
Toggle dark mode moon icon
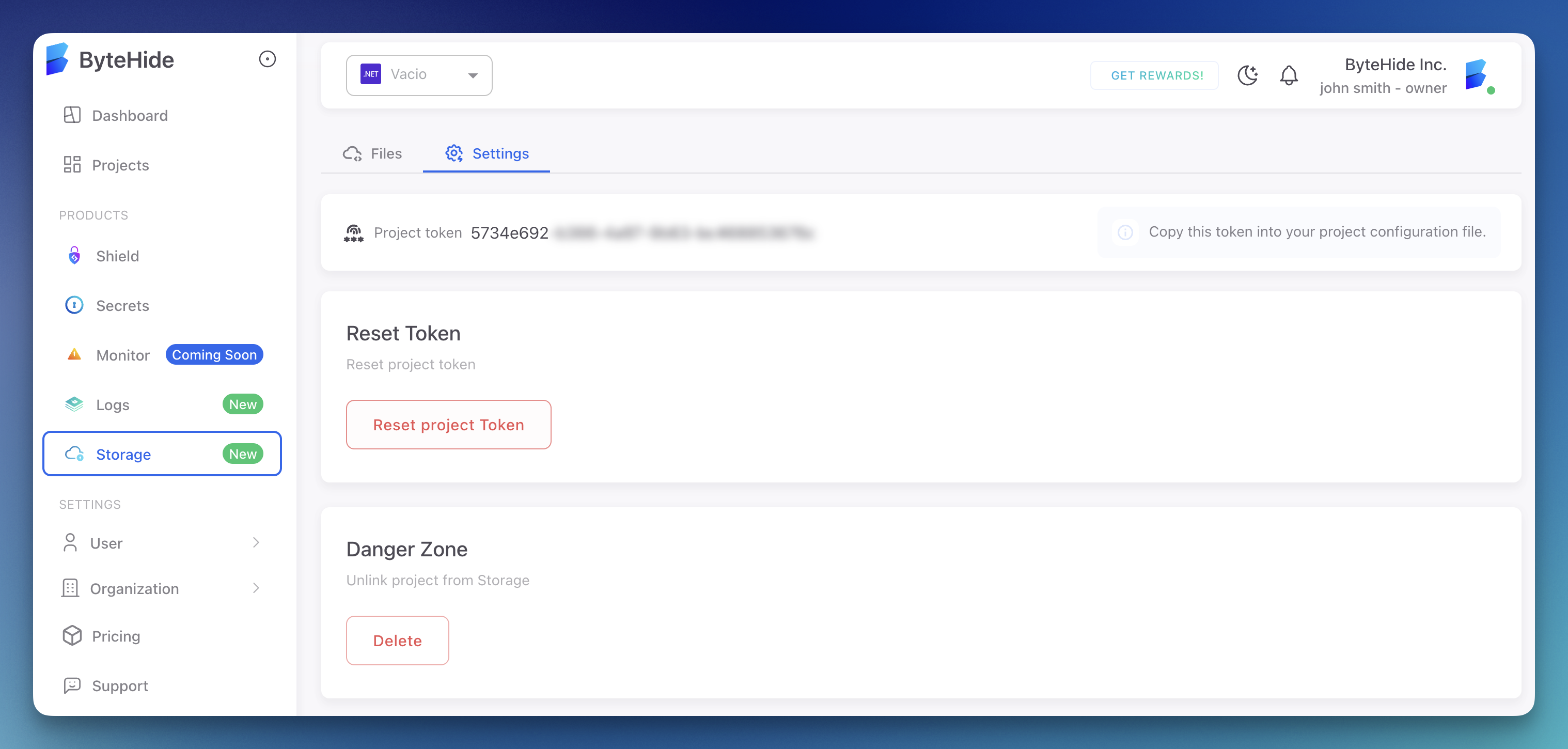pyautogui.click(x=1247, y=75)
